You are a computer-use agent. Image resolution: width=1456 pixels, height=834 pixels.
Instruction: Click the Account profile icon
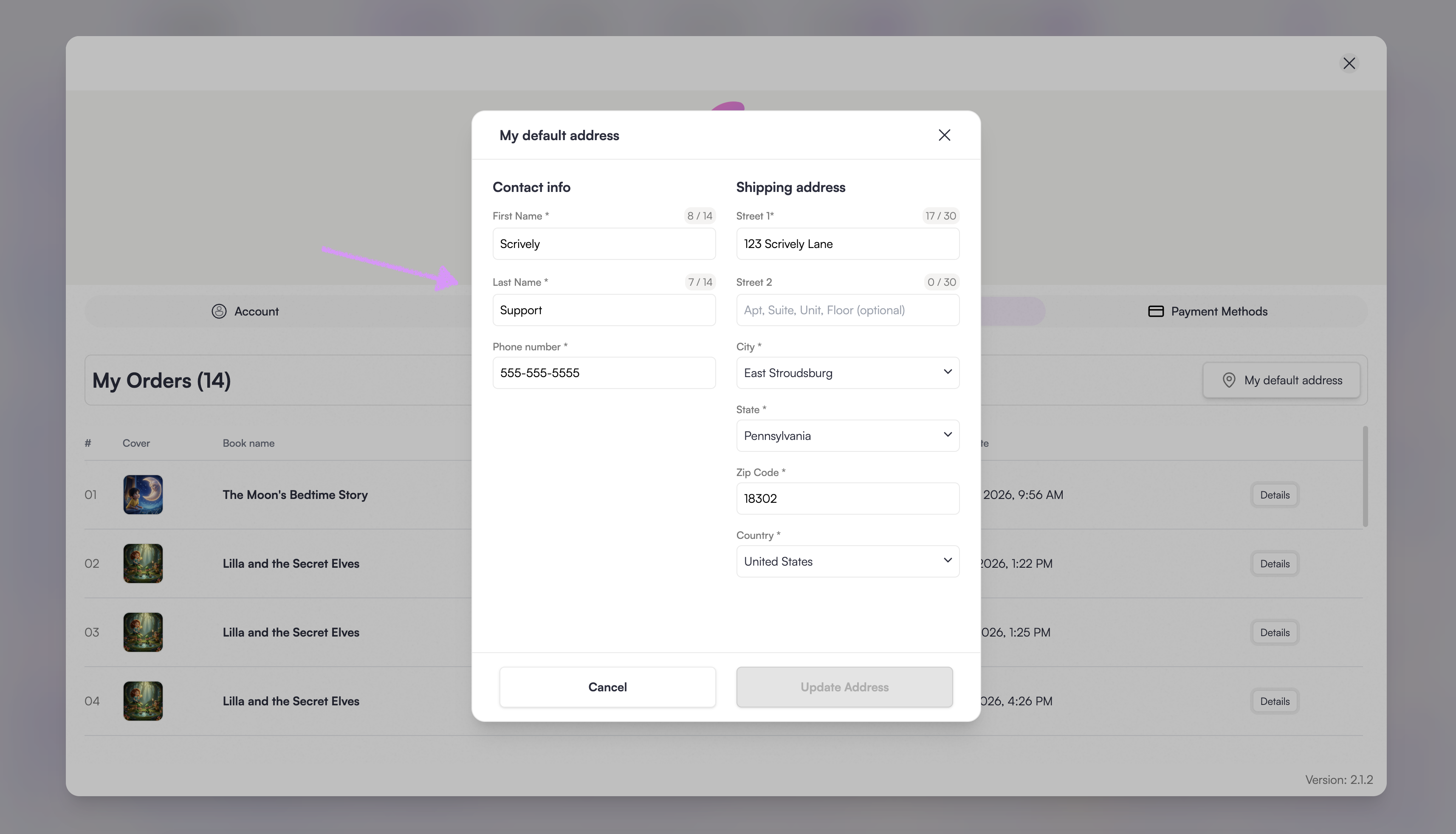click(219, 311)
